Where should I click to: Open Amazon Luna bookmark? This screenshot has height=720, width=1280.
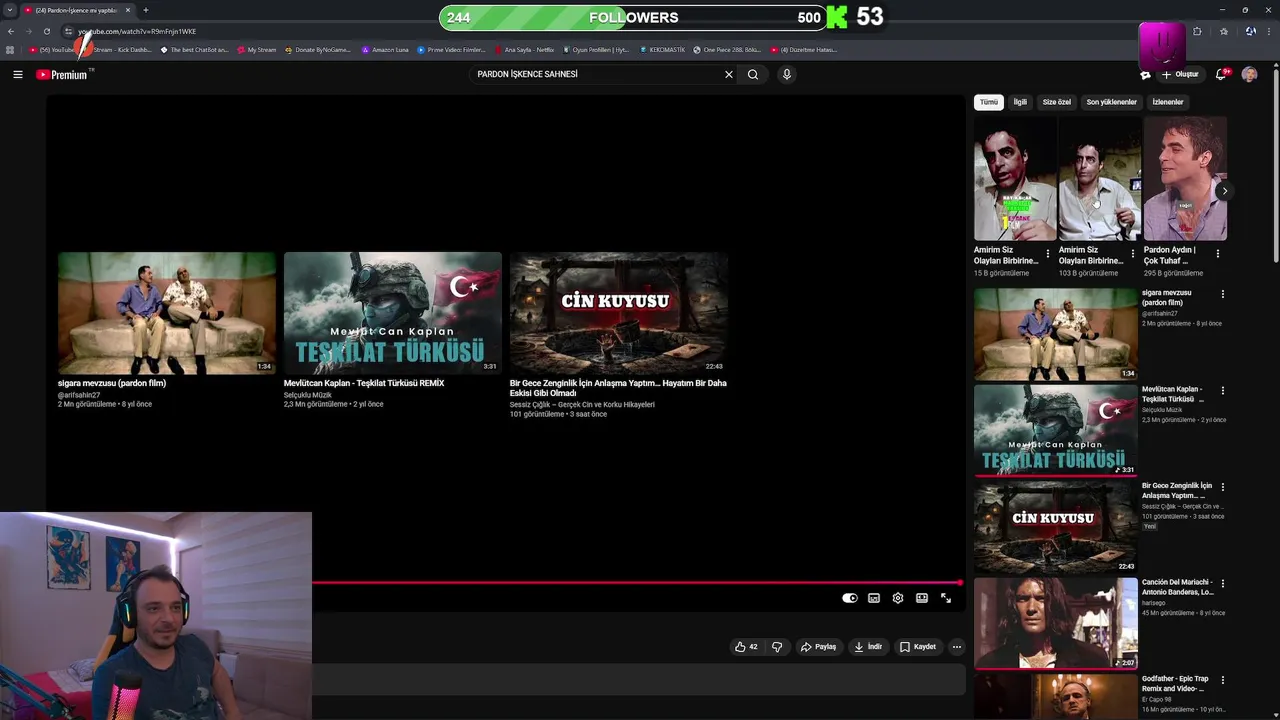(x=385, y=49)
